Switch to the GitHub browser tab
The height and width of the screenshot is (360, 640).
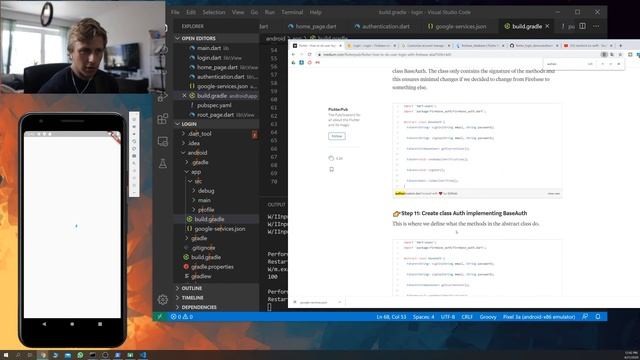tap(533, 46)
